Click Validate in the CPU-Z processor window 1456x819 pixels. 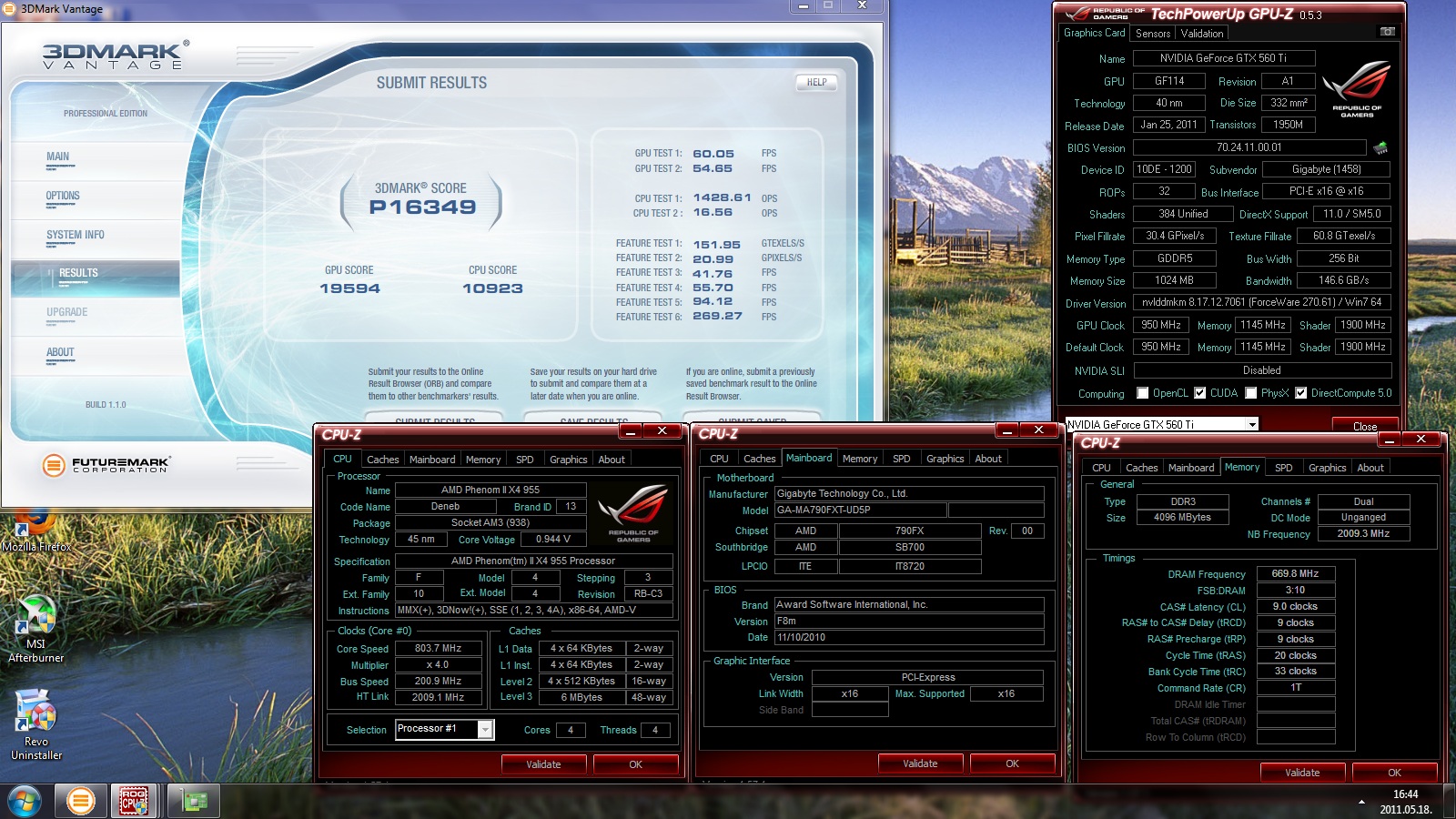coord(543,764)
